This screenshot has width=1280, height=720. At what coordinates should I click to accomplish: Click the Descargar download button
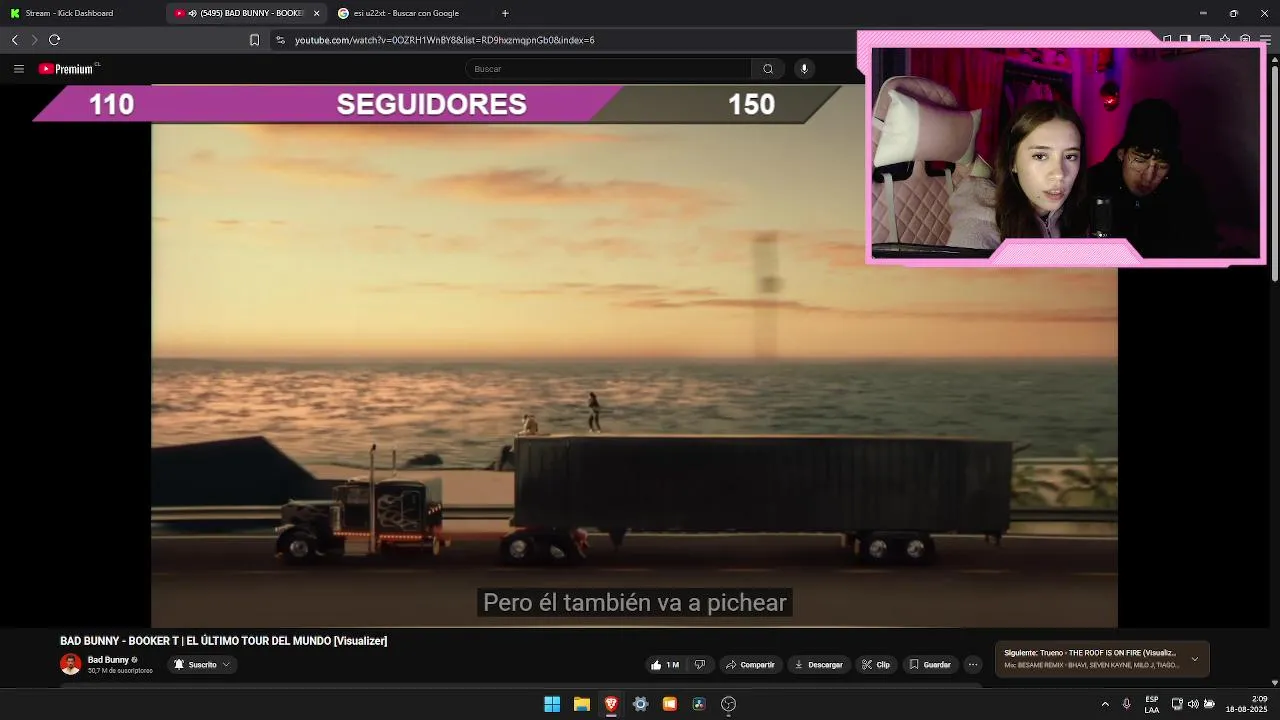pos(818,665)
